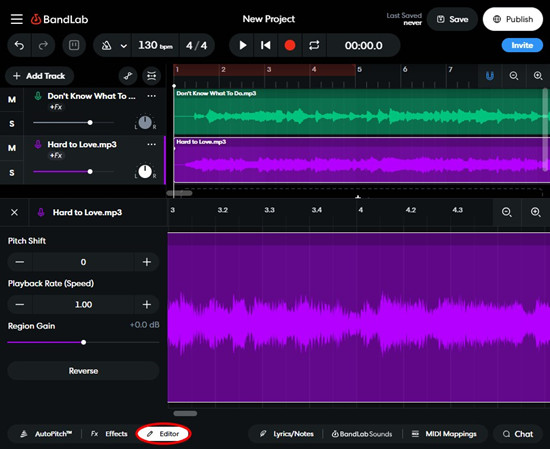Save the project
550x449 pixels.
[x=452, y=19]
